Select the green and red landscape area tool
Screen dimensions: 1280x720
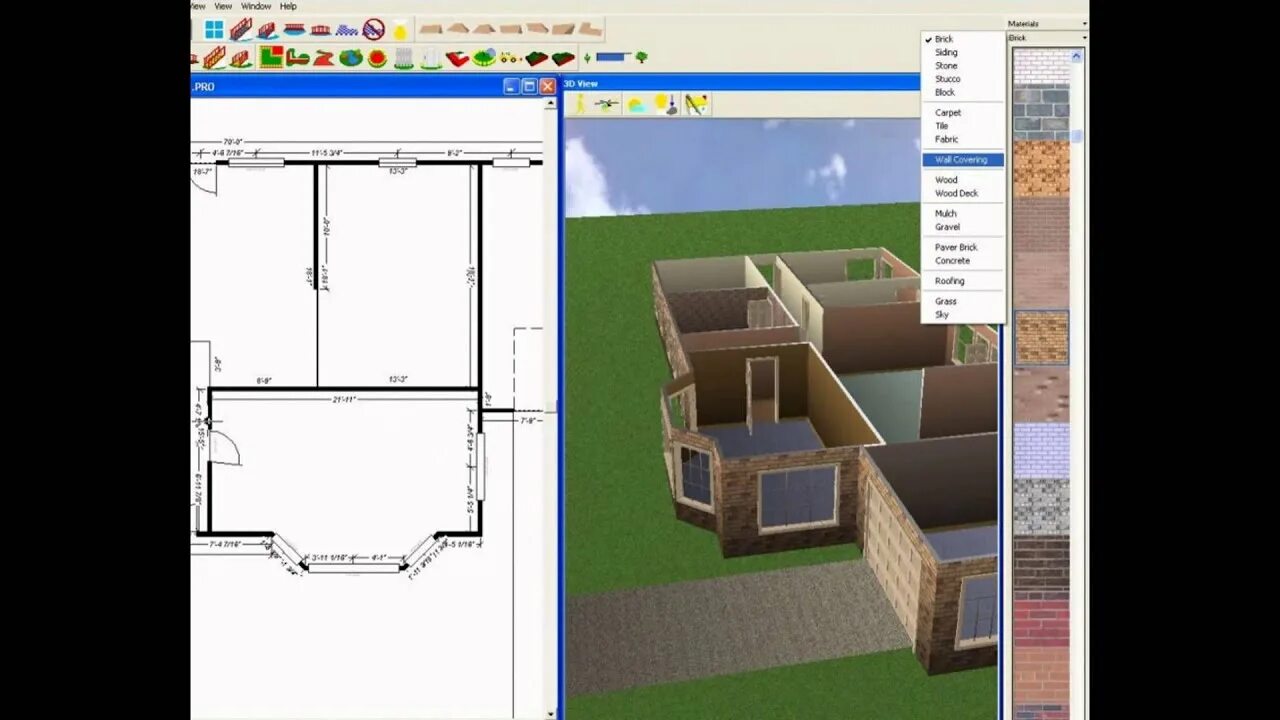271,57
